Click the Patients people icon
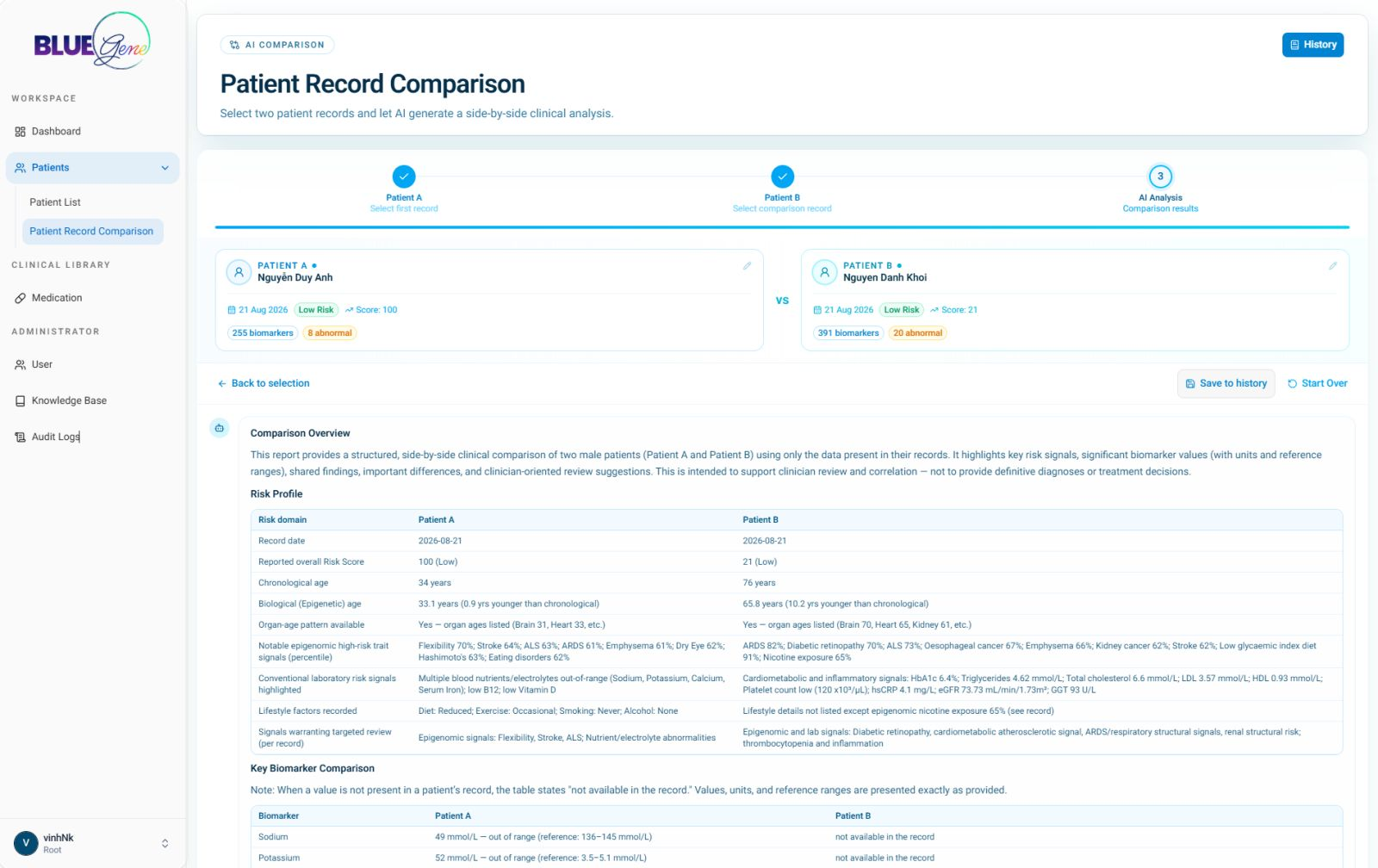Viewport: 1378px width, 868px height. coord(20,168)
